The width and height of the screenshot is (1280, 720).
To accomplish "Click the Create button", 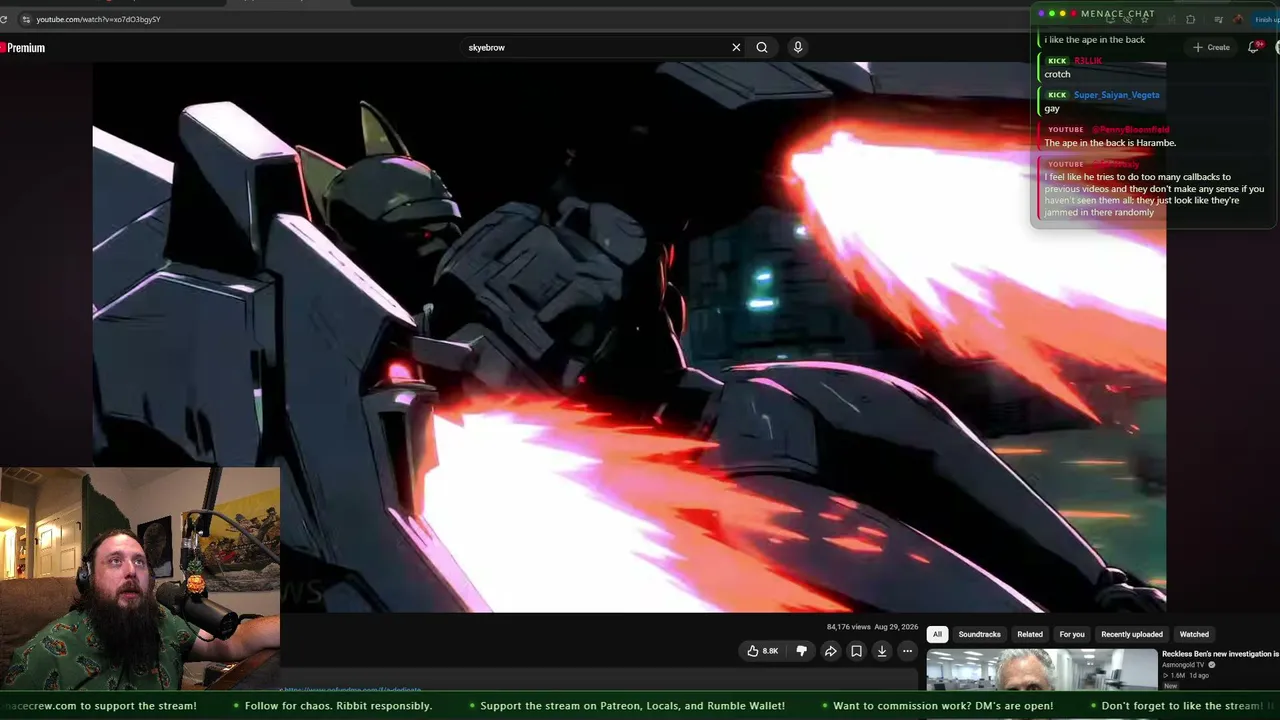I will click(x=1211, y=47).
